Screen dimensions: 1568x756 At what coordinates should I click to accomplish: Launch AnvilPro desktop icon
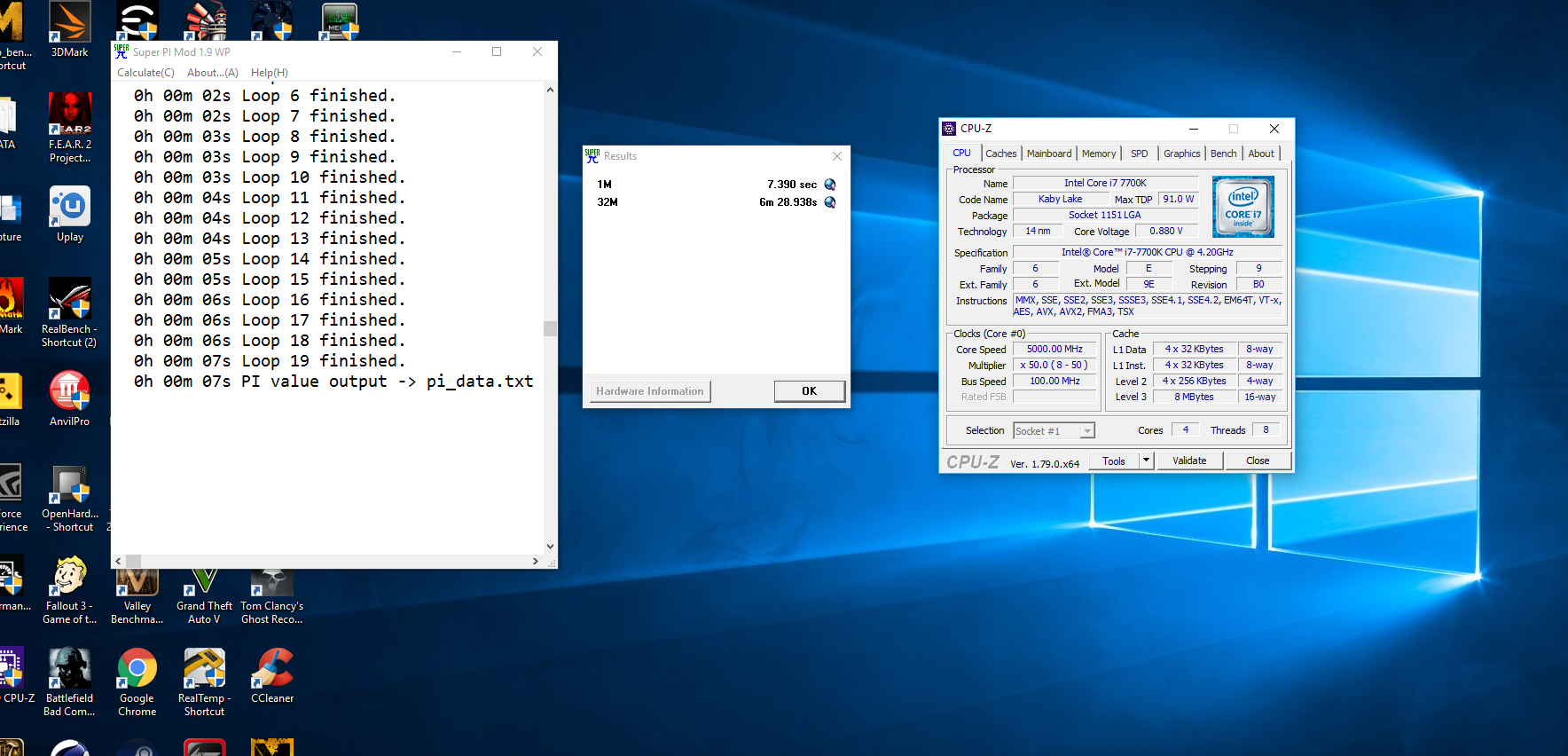(x=69, y=398)
